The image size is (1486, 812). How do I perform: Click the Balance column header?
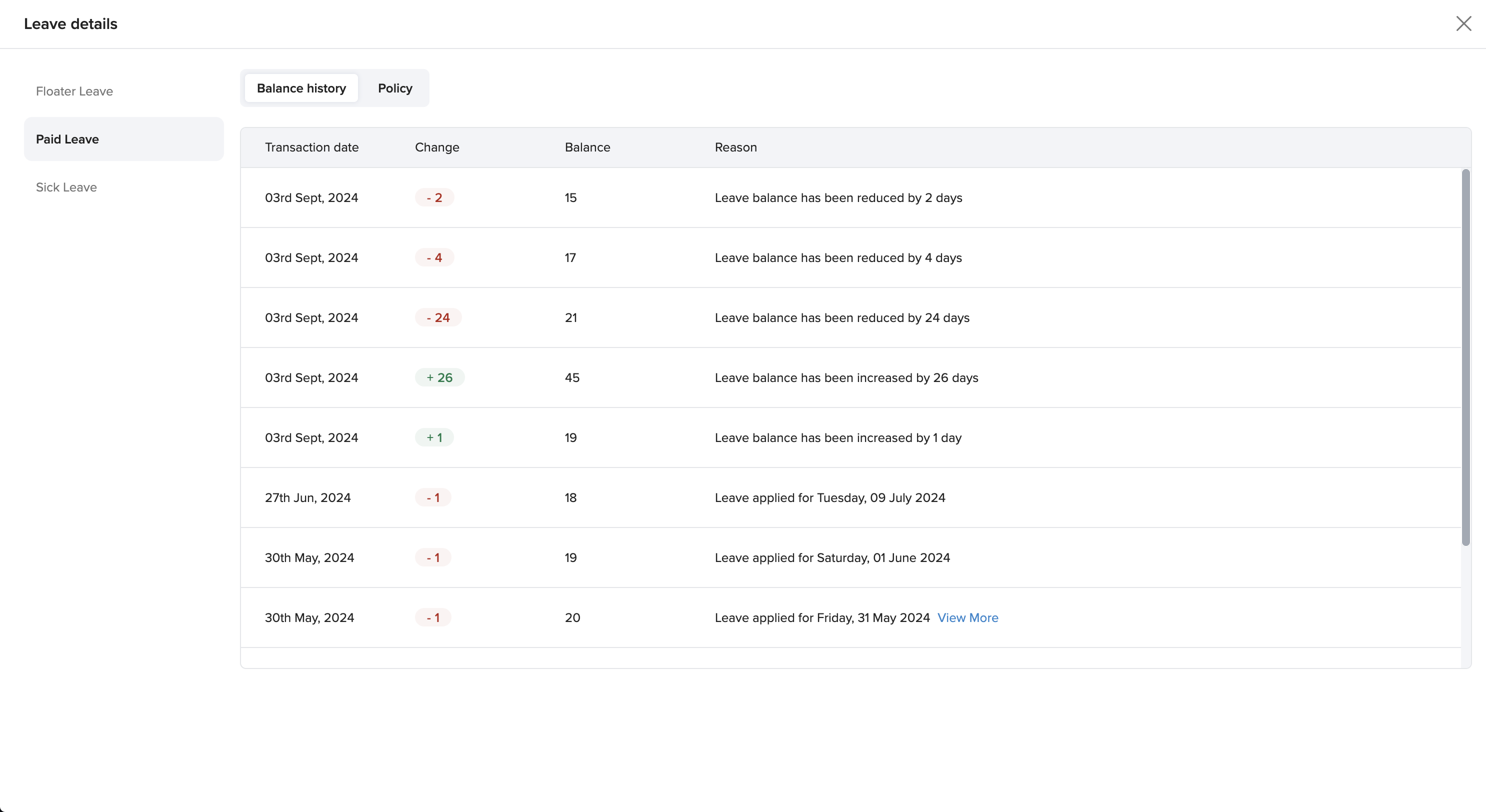point(587,147)
